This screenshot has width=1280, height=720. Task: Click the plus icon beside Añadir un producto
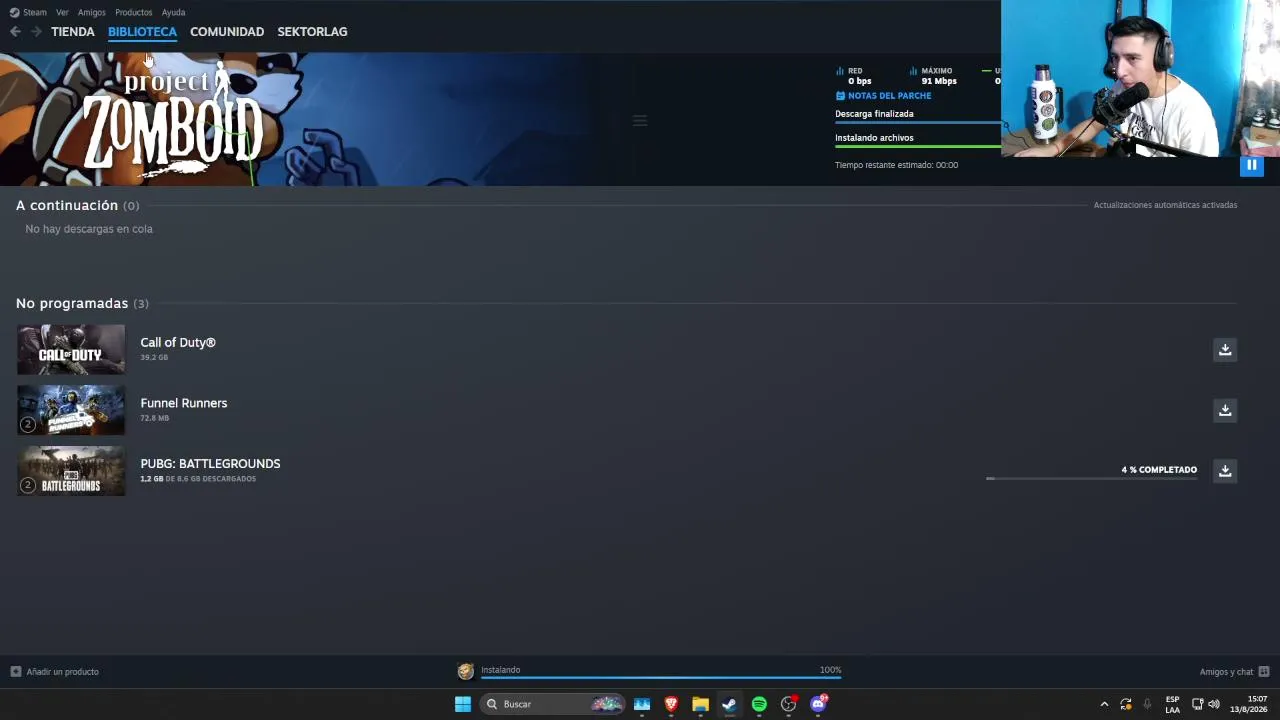15,672
